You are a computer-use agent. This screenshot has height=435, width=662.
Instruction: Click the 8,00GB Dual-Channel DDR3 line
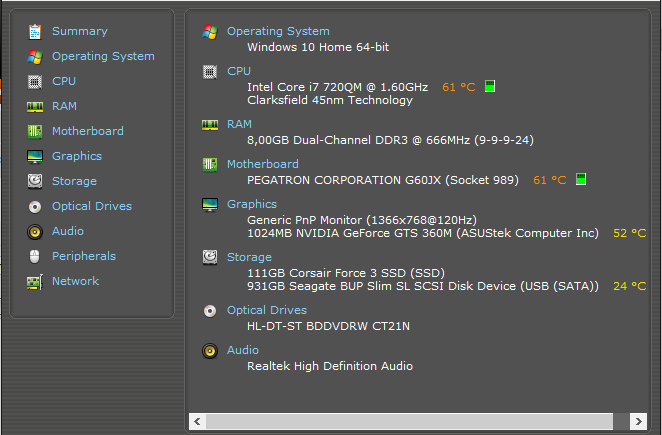(390, 140)
